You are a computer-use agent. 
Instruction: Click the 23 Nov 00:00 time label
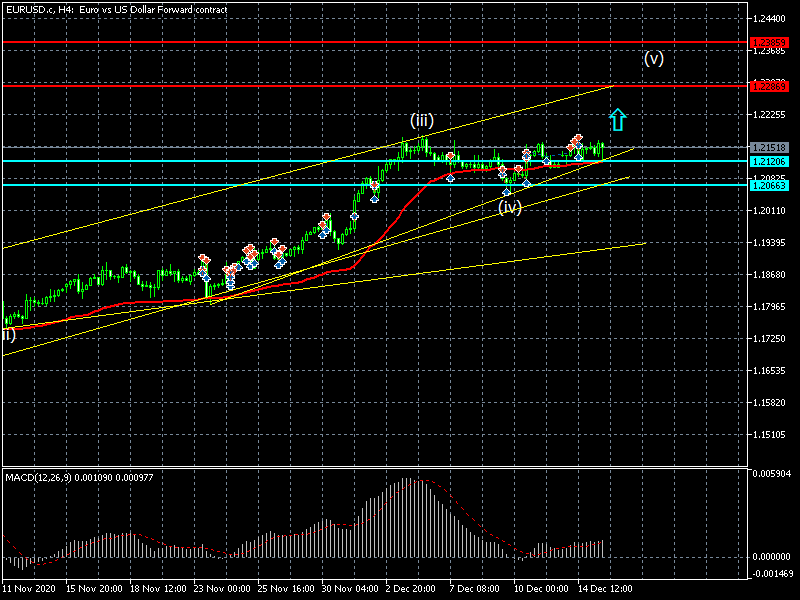pyautogui.click(x=220, y=590)
